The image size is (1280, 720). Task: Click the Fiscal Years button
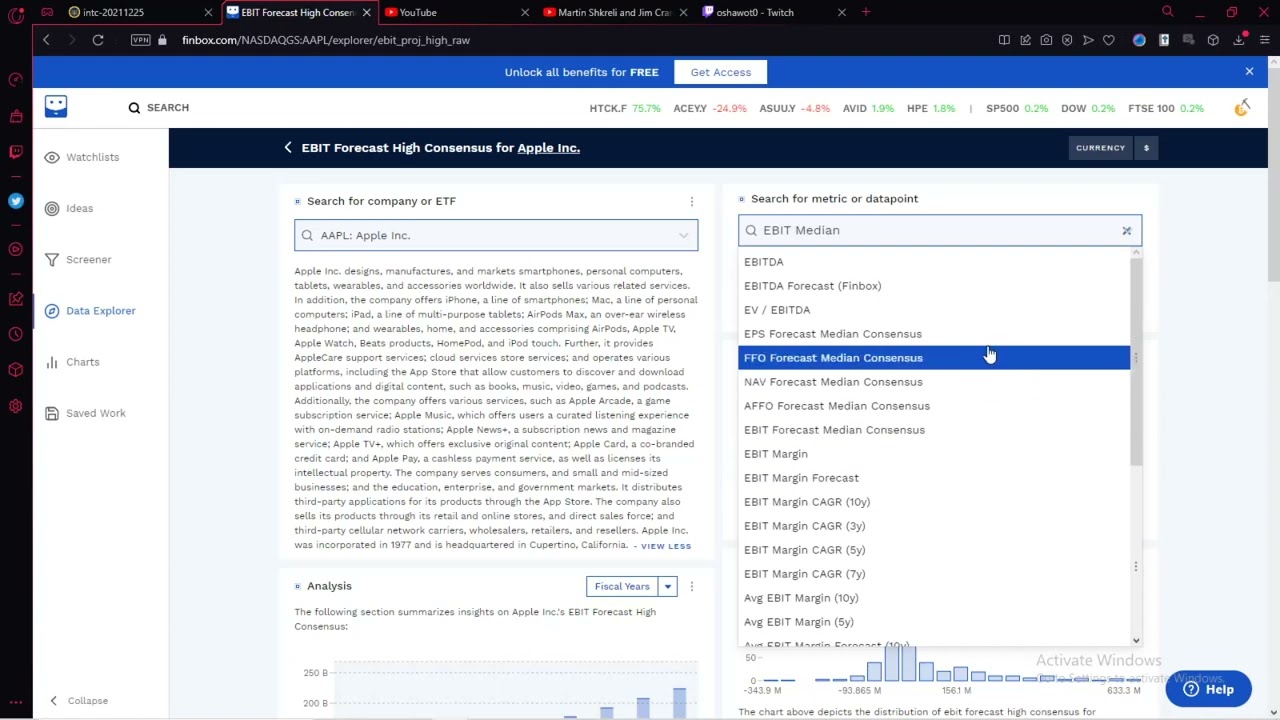coord(622,587)
